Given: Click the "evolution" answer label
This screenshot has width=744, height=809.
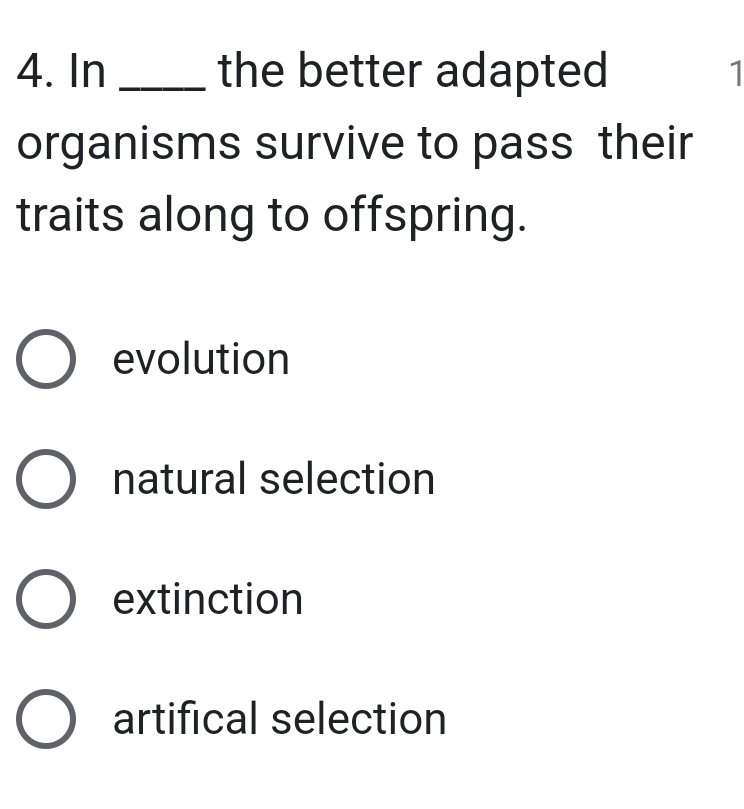Looking at the screenshot, I should pos(201,360).
